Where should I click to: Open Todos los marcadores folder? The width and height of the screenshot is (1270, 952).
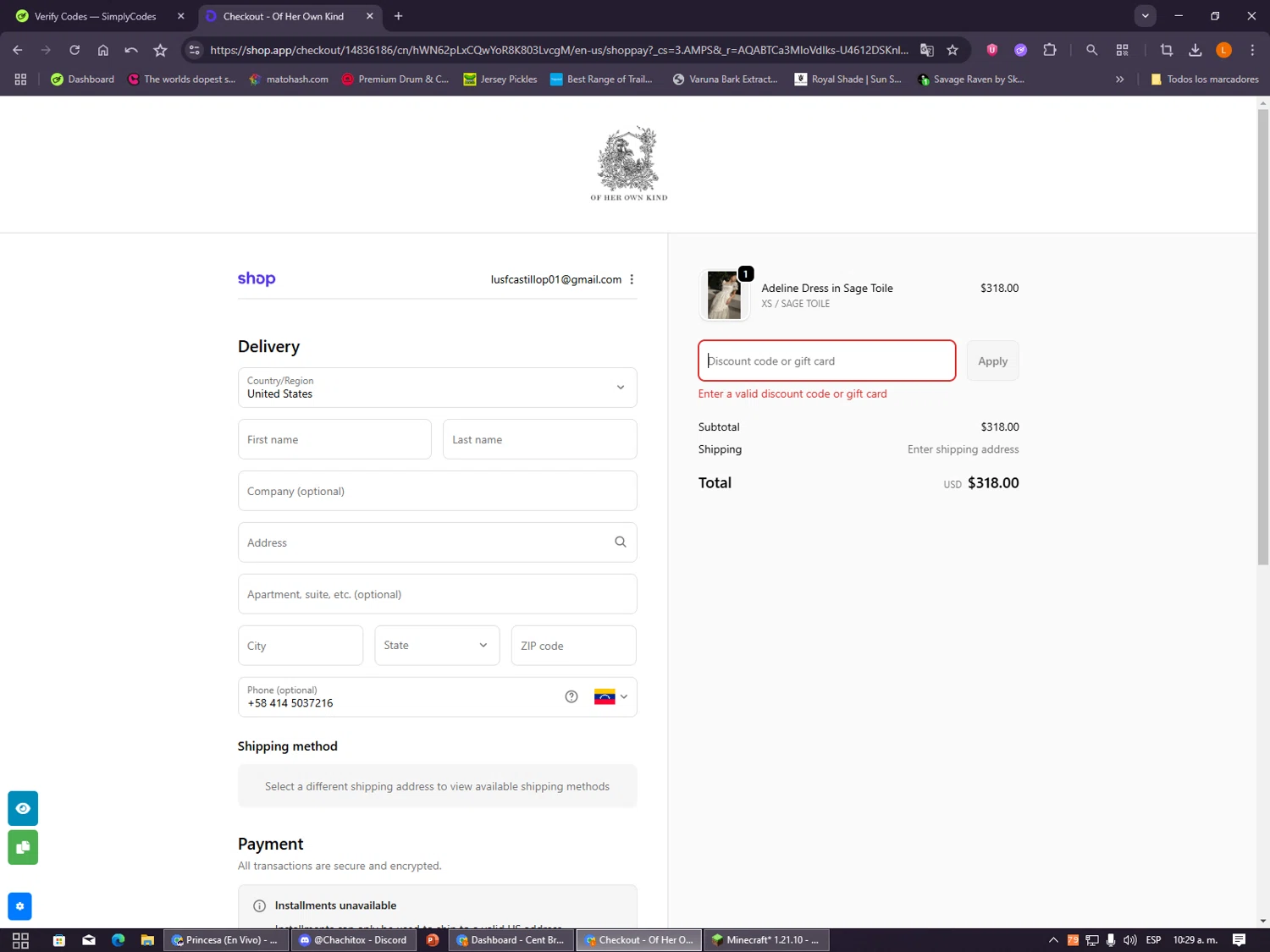pos(1204,79)
